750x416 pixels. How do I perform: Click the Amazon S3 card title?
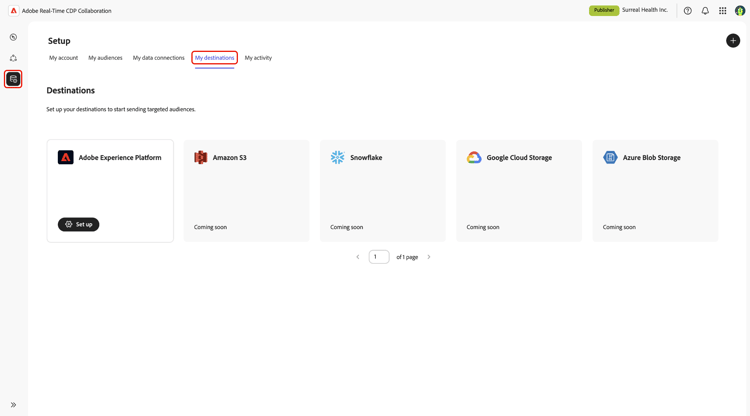230,157
